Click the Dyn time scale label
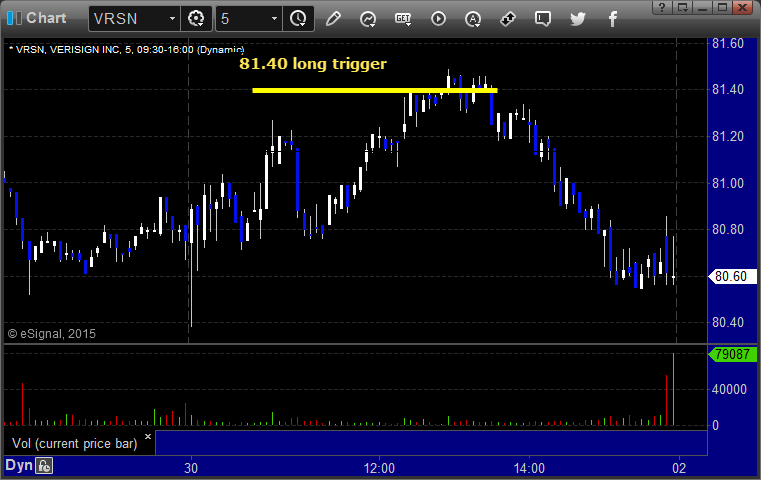 click(19, 465)
